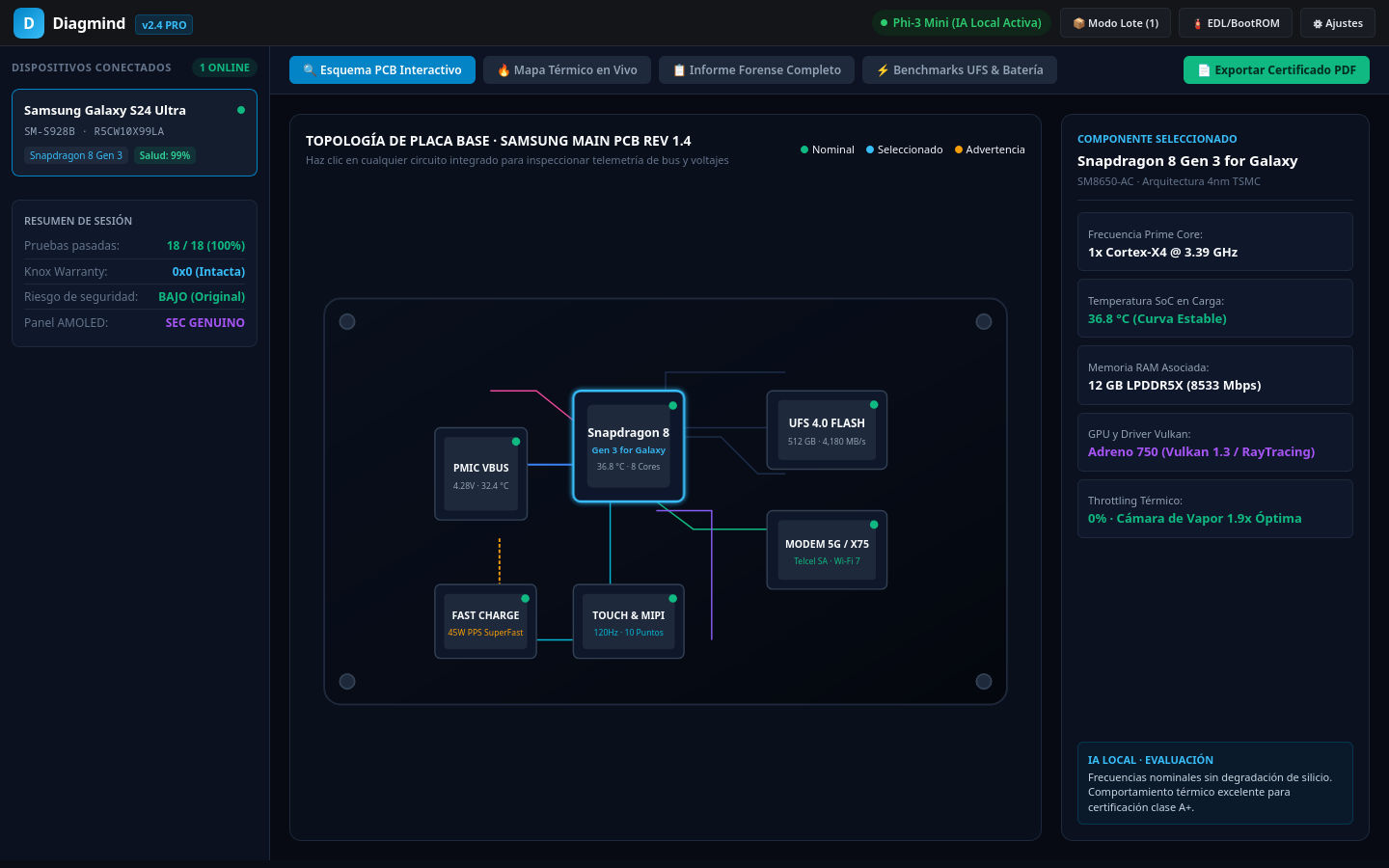Click the Snapdragon 8 Gen 3 device tag
The image size is (1389, 868).
pos(76,155)
